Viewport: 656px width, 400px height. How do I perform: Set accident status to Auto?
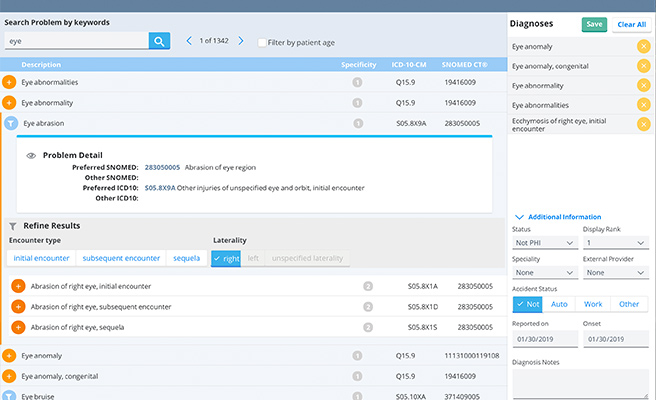[x=559, y=304]
